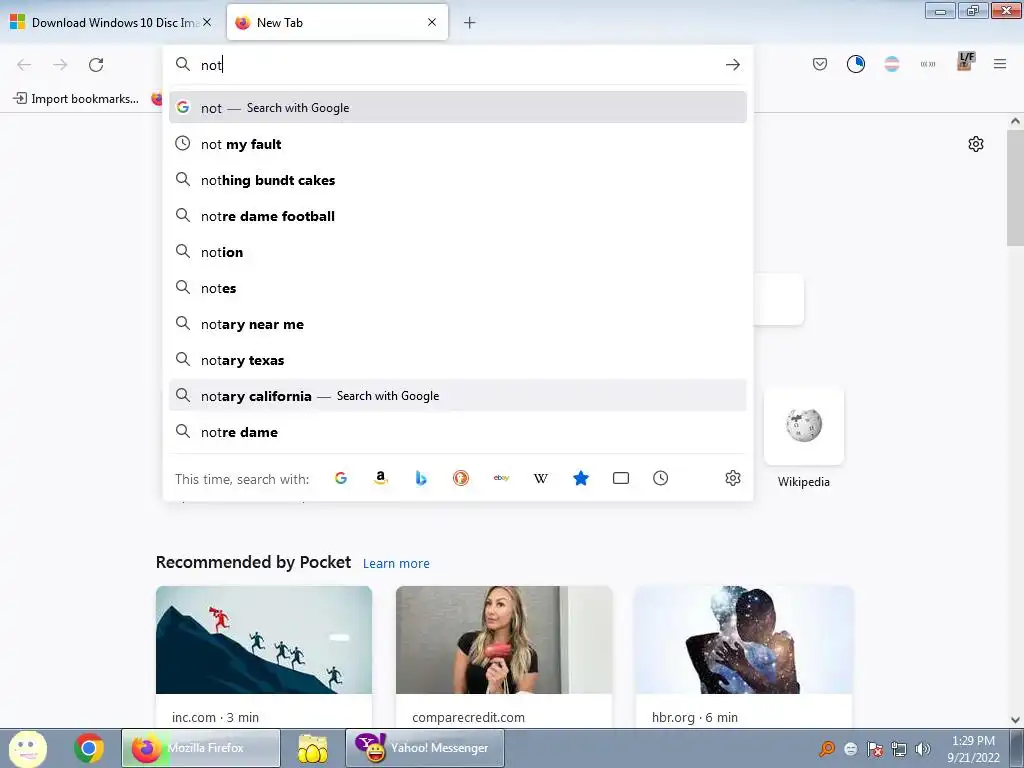
Task: Choose 'notary california' suggestion
Action: (x=457, y=396)
